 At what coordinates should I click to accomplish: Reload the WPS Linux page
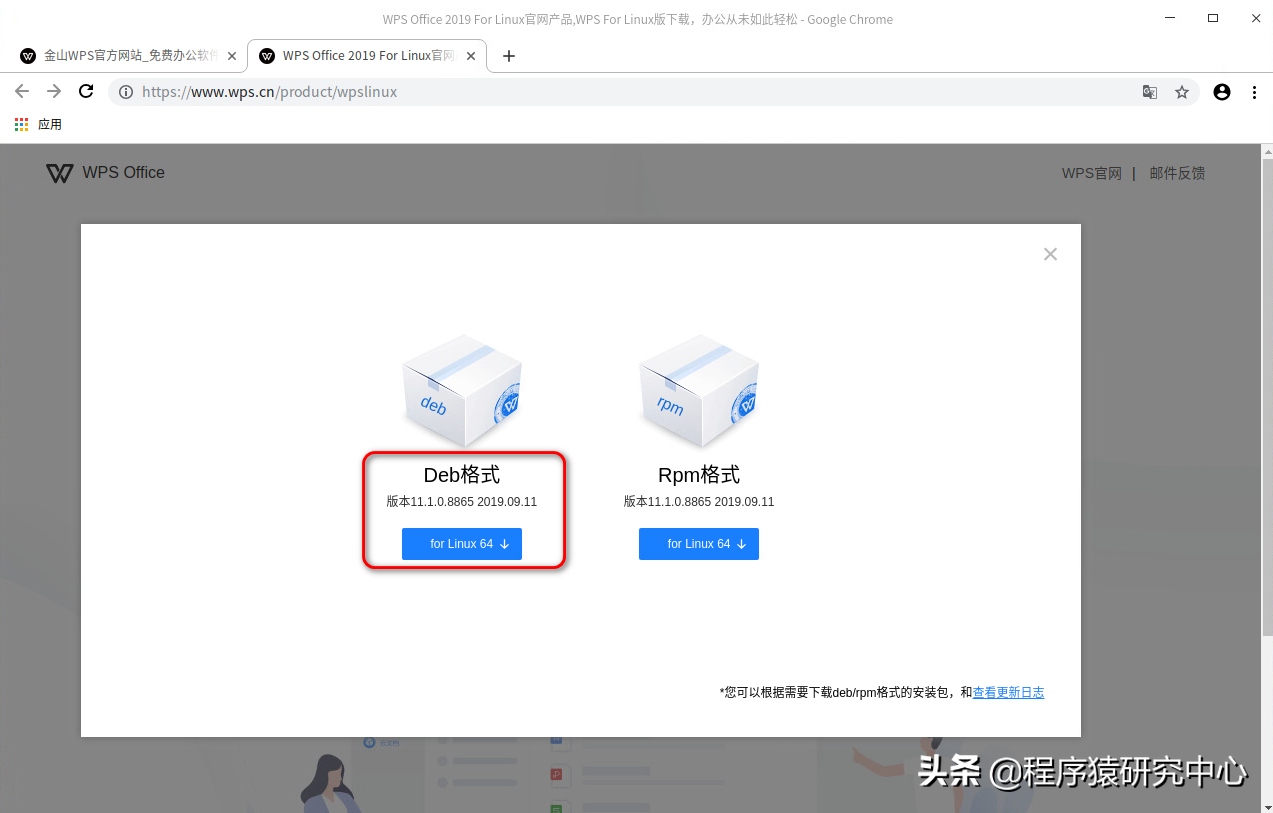[x=86, y=91]
